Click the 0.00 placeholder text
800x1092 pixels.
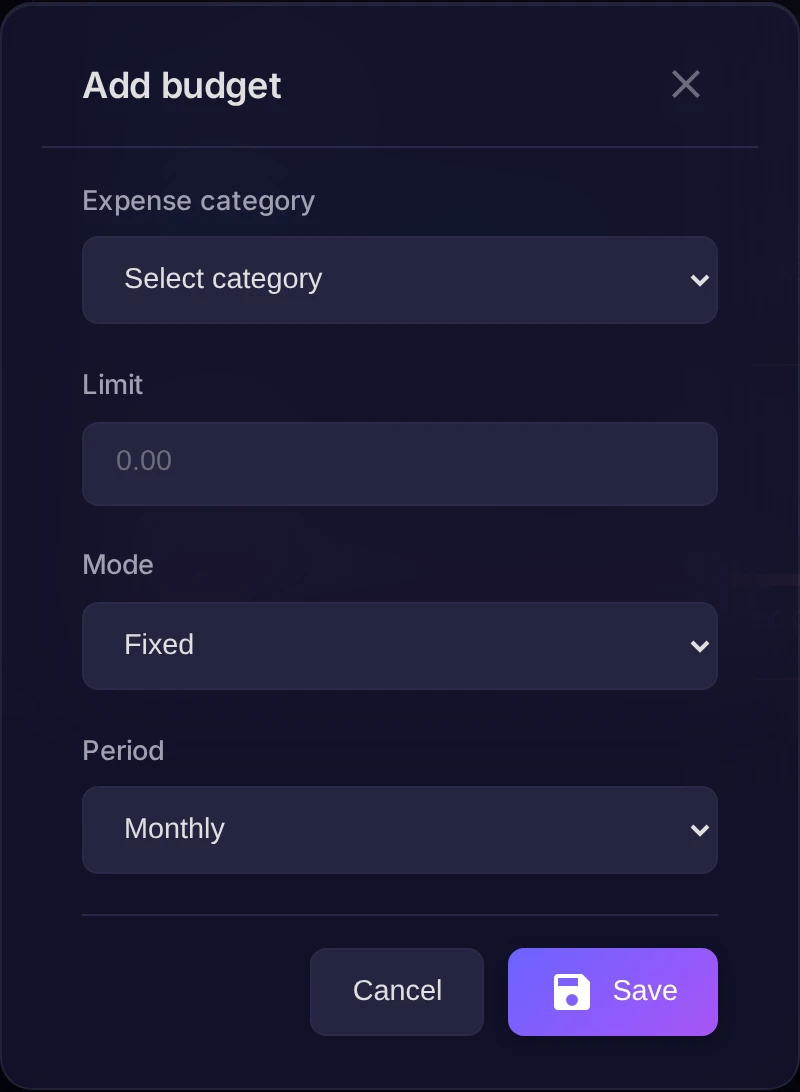tap(143, 461)
